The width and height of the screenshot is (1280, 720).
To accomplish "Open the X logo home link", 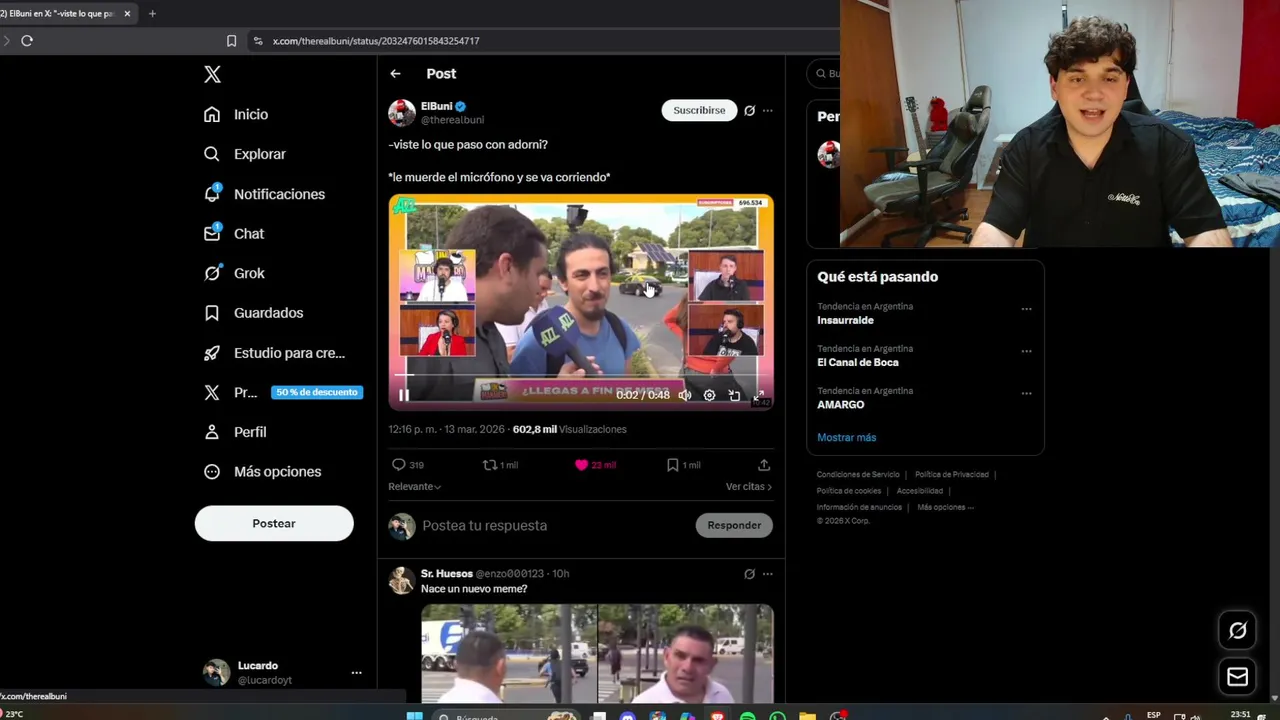I will (212, 74).
